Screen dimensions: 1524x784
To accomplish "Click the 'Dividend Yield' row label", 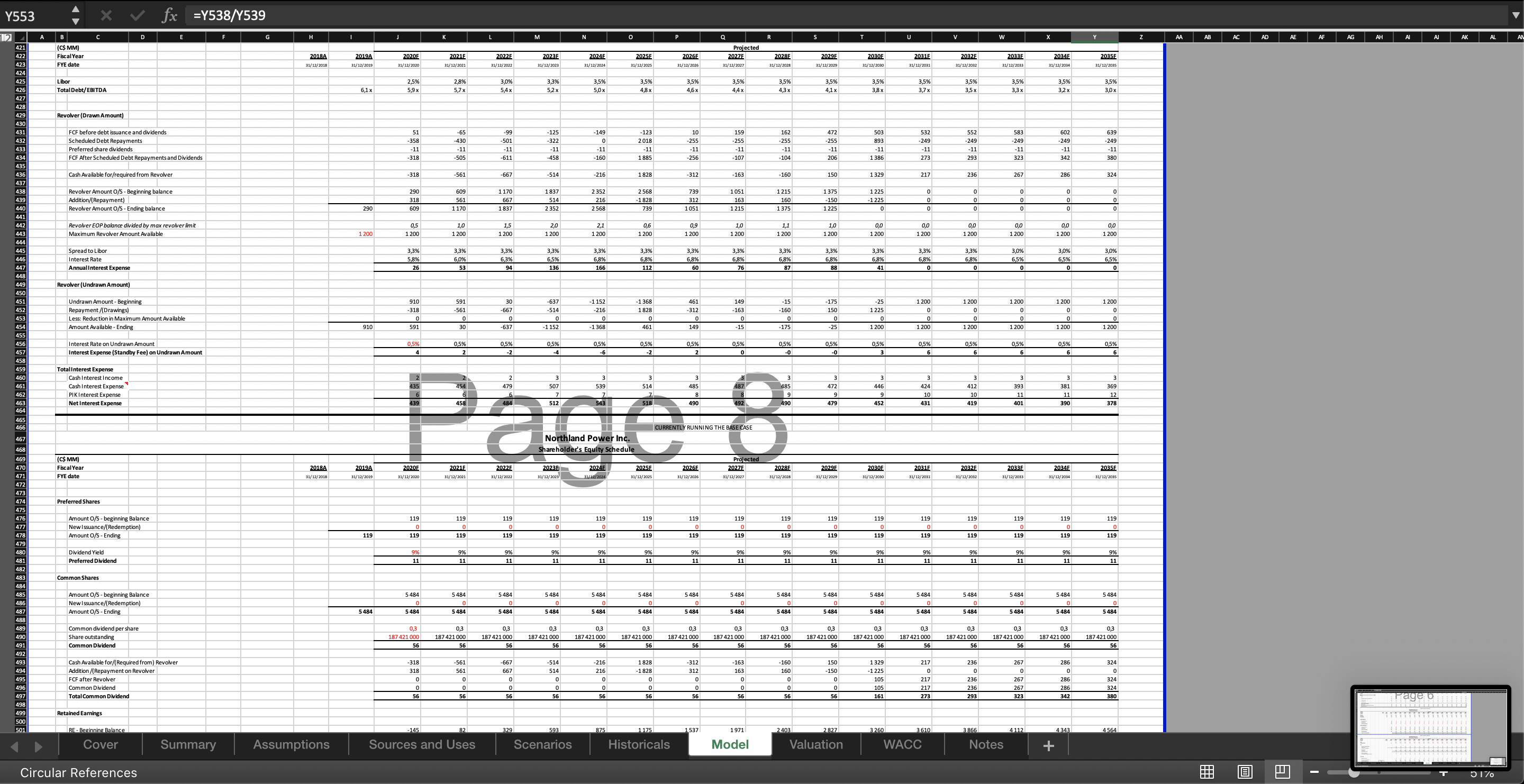I will pyautogui.click(x=86, y=552).
